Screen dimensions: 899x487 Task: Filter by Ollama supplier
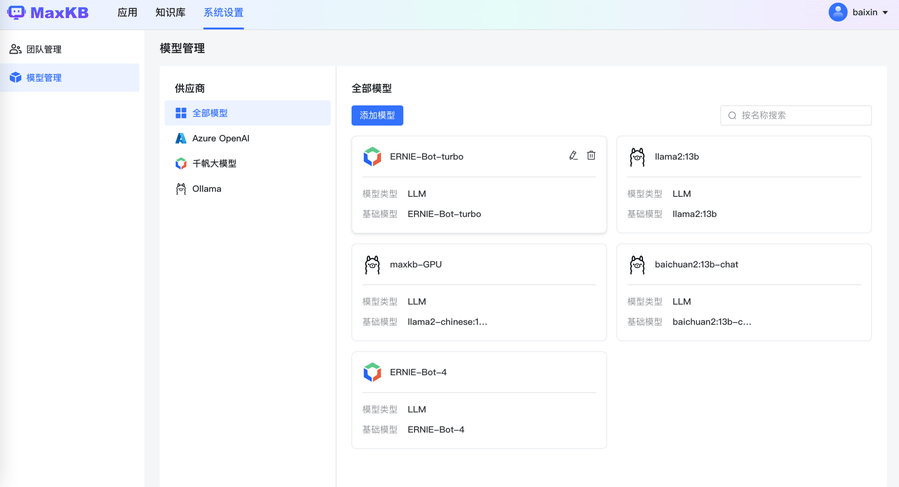point(248,189)
